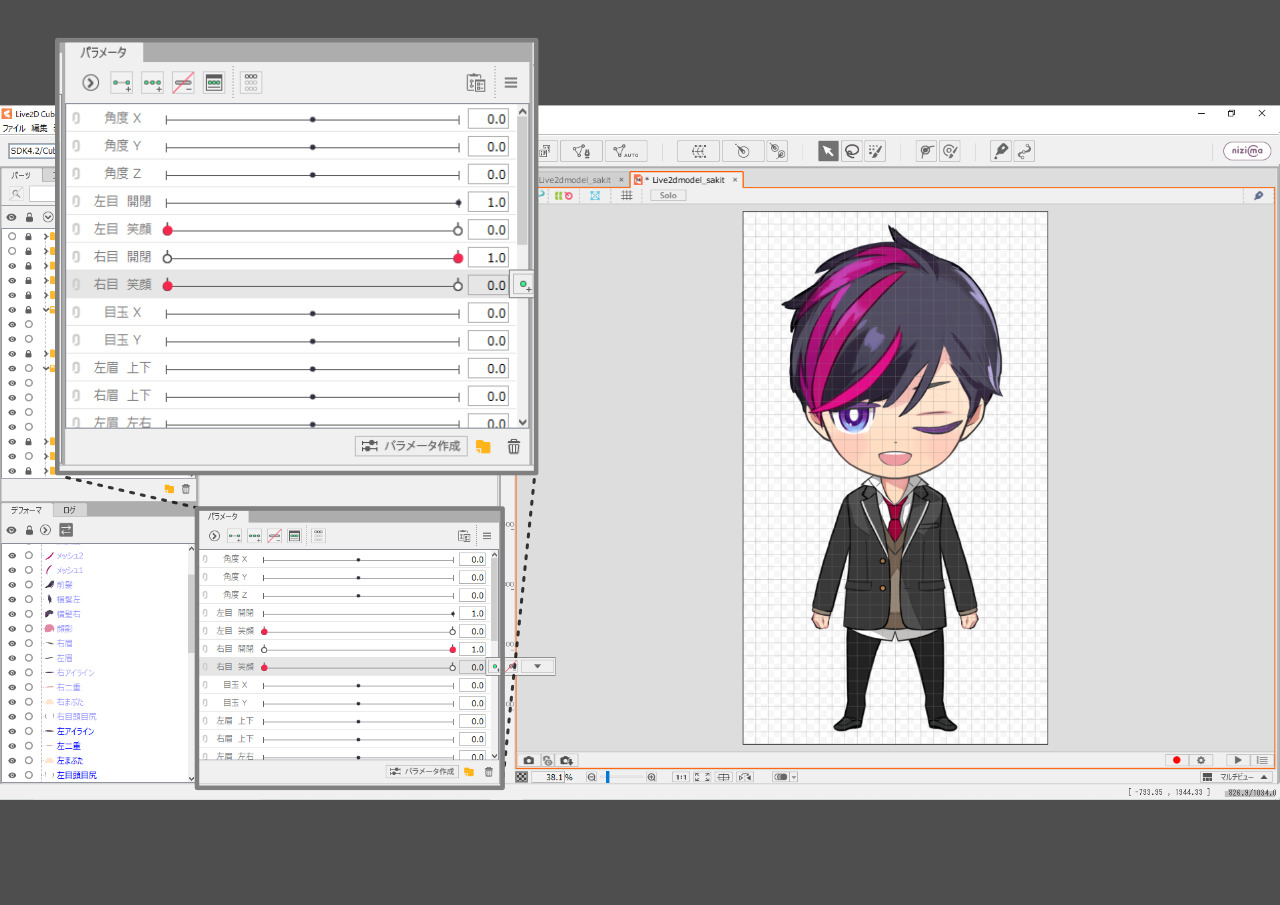Click the 角度 Z slider in unmagnified パラメータ panel
1280x905 pixels.
[x=358, y=595]
